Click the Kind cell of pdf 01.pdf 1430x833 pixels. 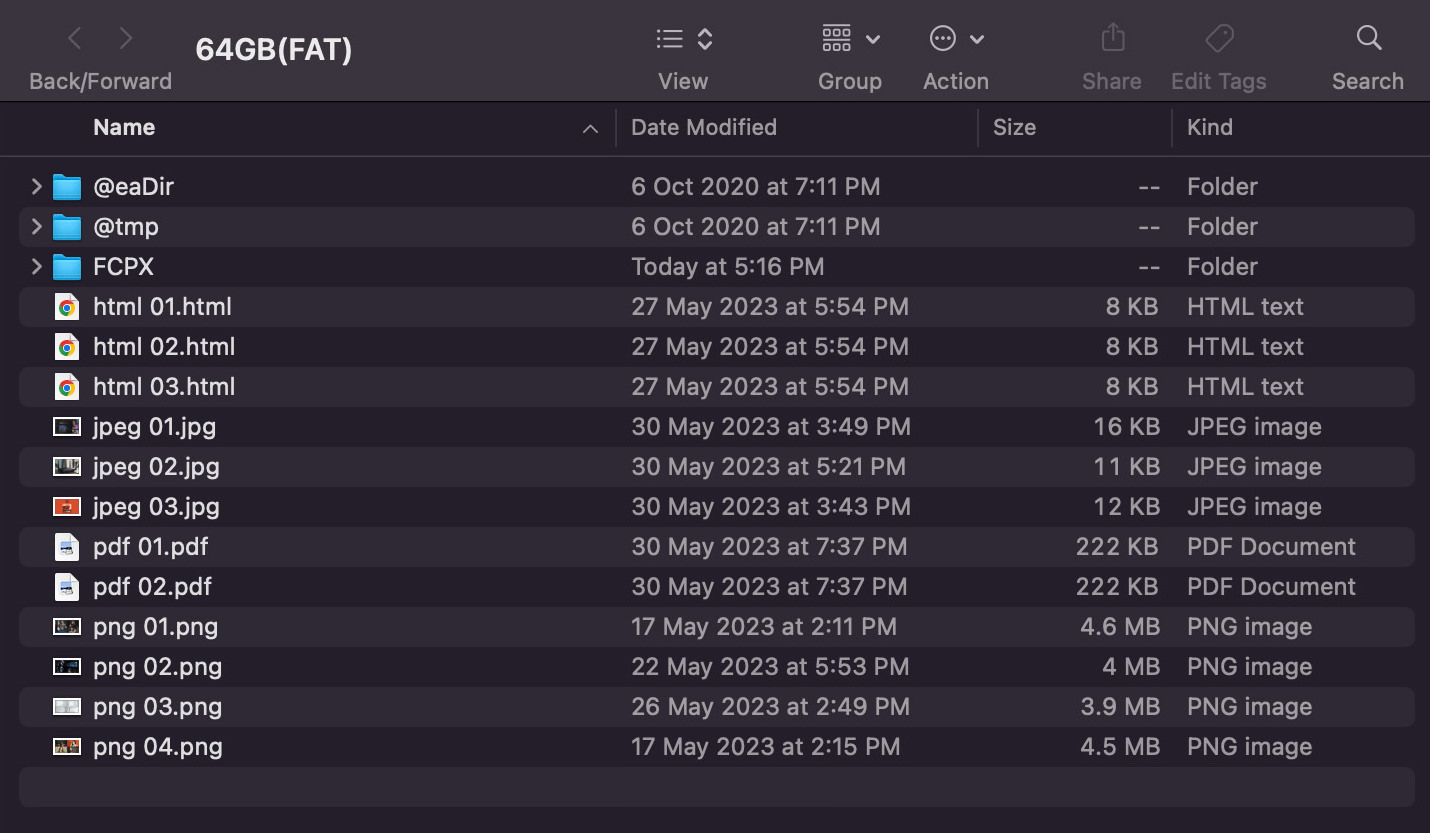(x=1271, y=547)
